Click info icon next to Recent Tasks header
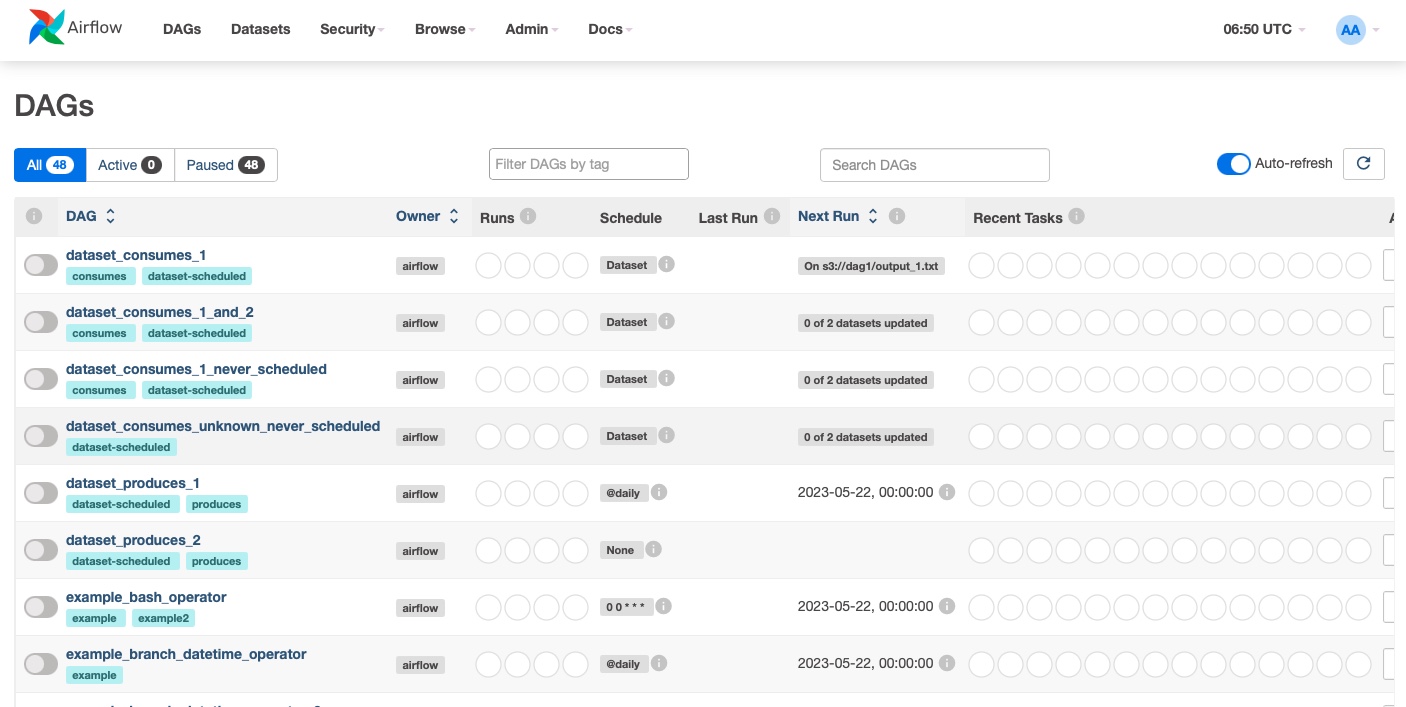Viewport: 1406px width, 707px height. (1076, 216)
